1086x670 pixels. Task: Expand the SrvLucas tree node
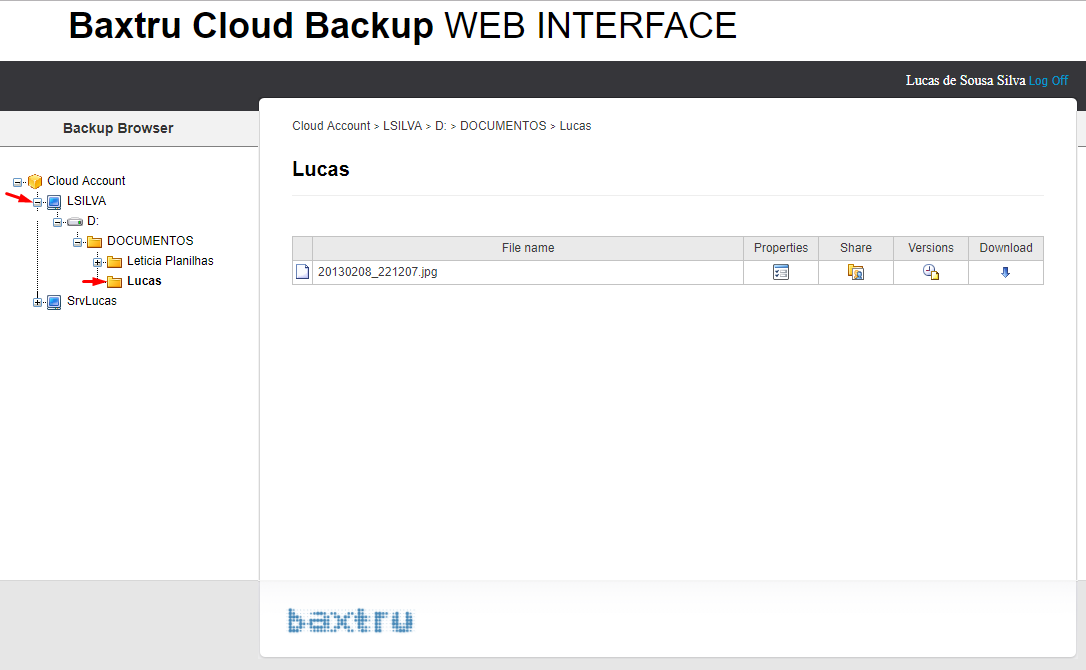[37, 302]
